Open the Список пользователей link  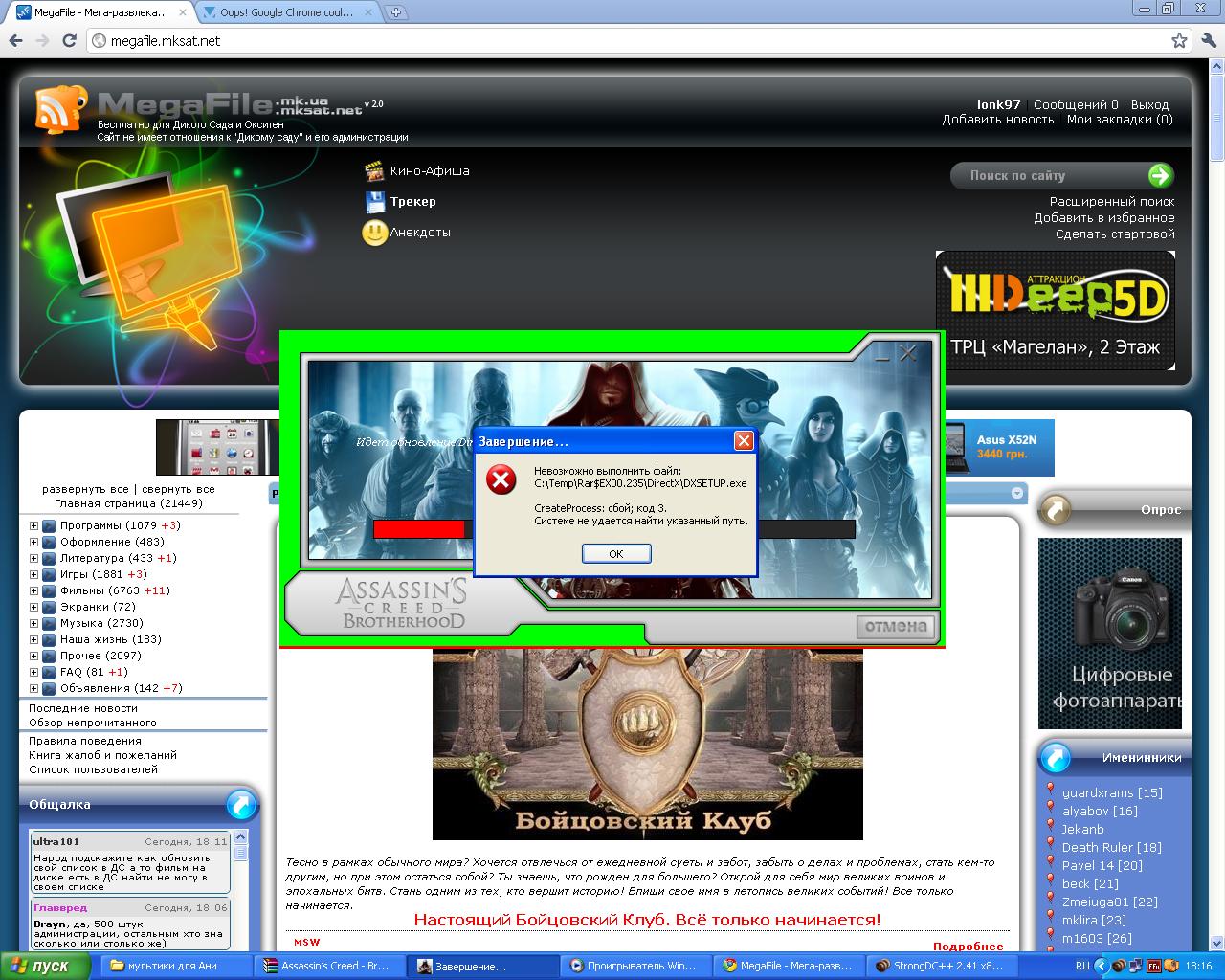point(93,769)
